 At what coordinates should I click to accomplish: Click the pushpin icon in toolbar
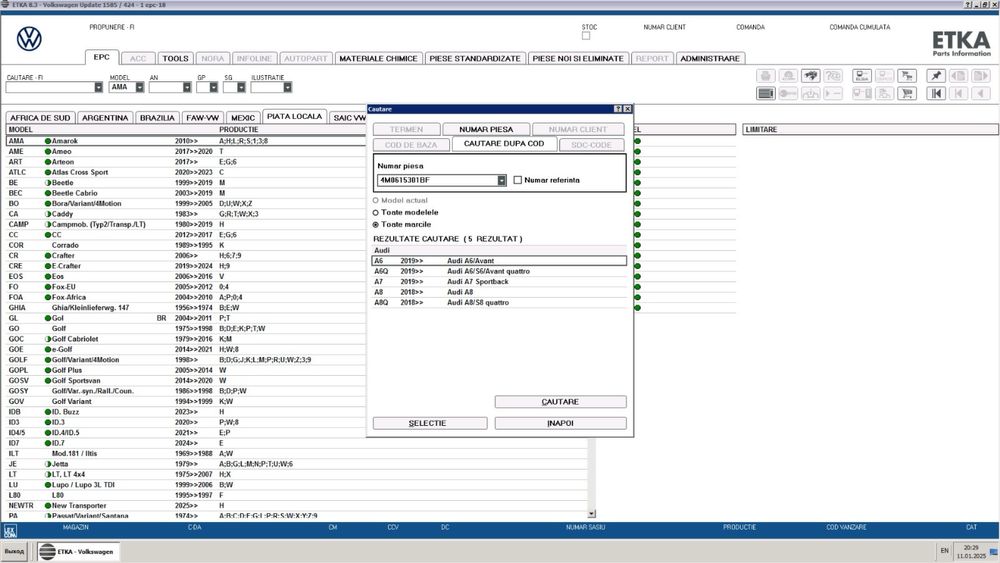(936, 76)
